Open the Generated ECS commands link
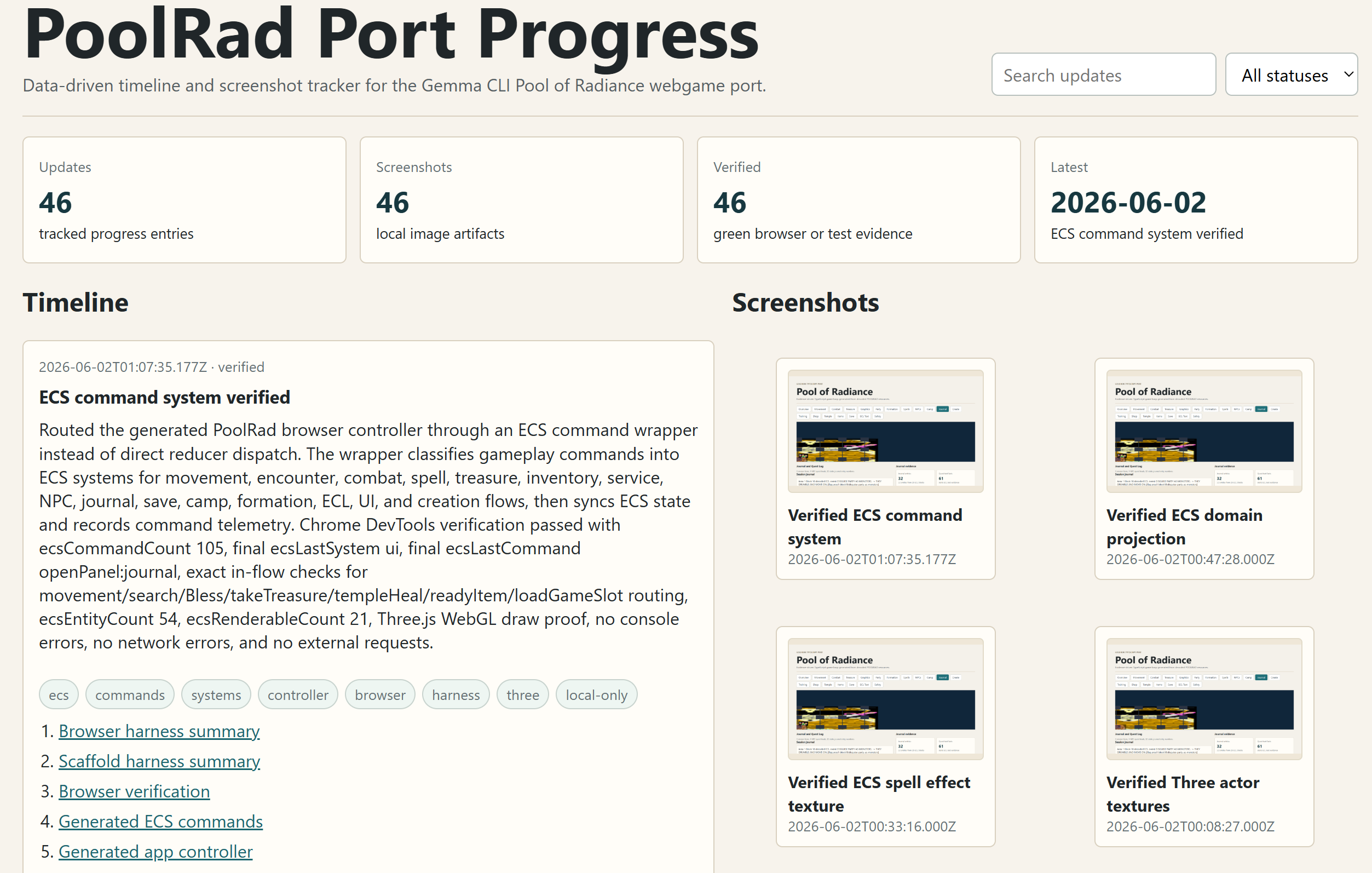 tap(160, 822)
